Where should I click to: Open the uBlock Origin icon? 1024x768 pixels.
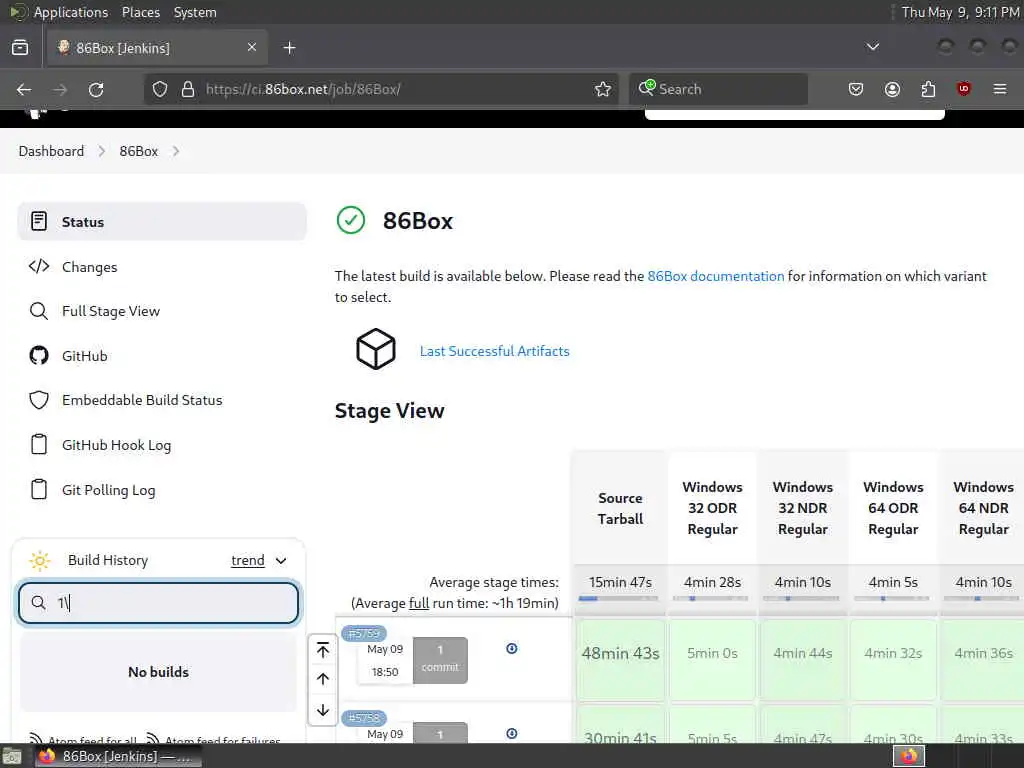964,89
